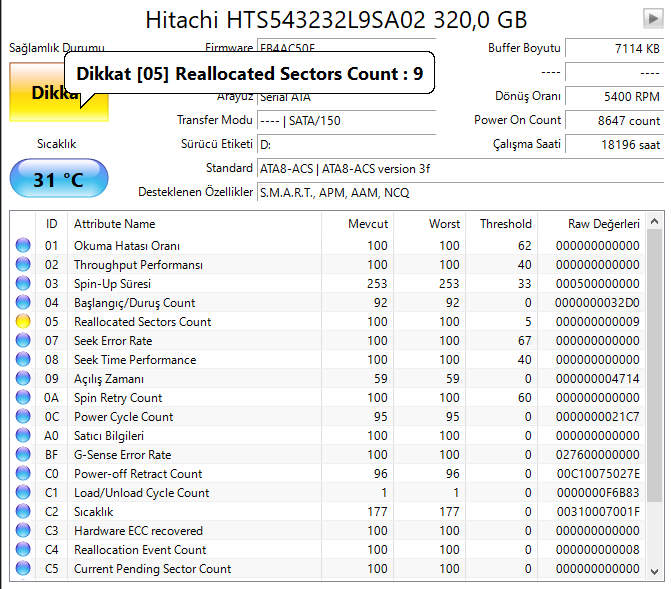The height and width of the screenshot is (589, 671).
Task: Click raw value 0000000032D0
Action: [597, 303]
